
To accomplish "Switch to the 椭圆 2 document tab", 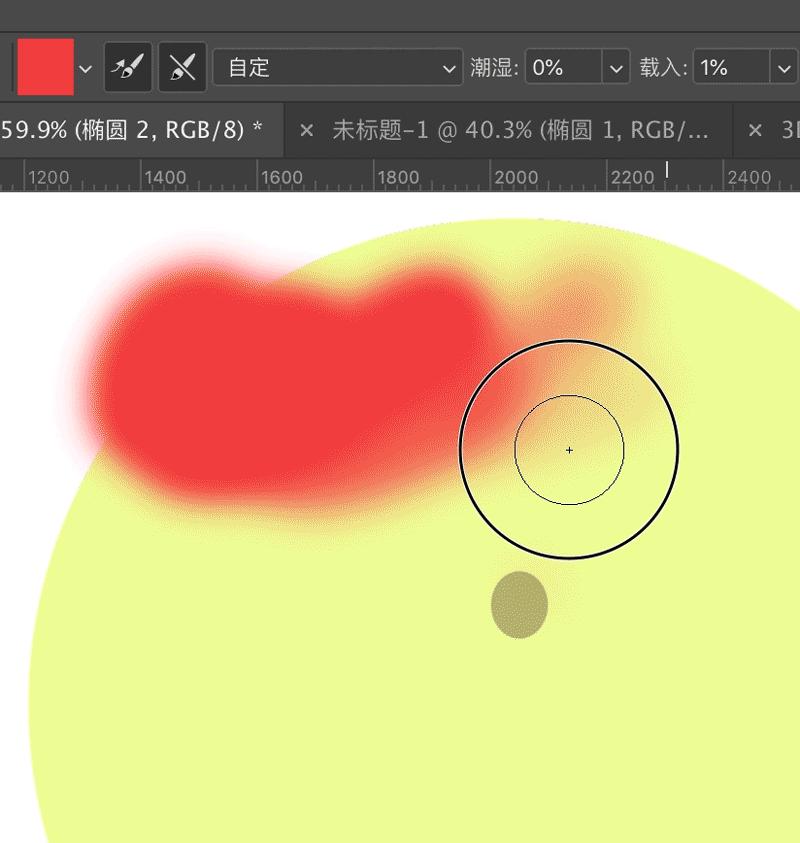I will pyautogui.click(x=140, y=130).
